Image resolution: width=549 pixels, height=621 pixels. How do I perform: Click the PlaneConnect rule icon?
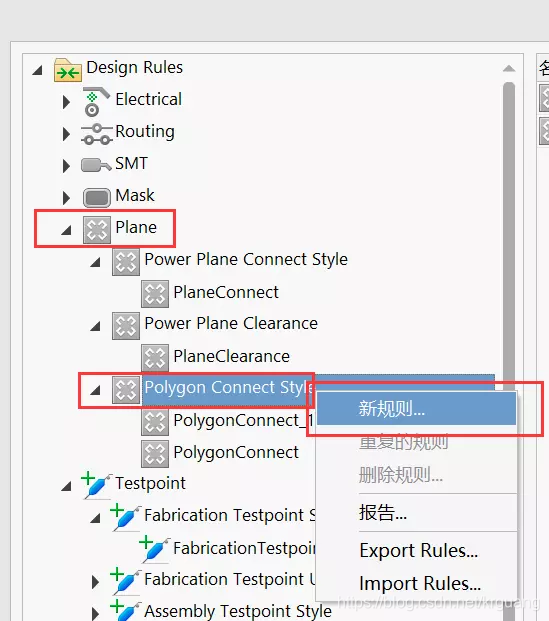[x=155, y=294]
